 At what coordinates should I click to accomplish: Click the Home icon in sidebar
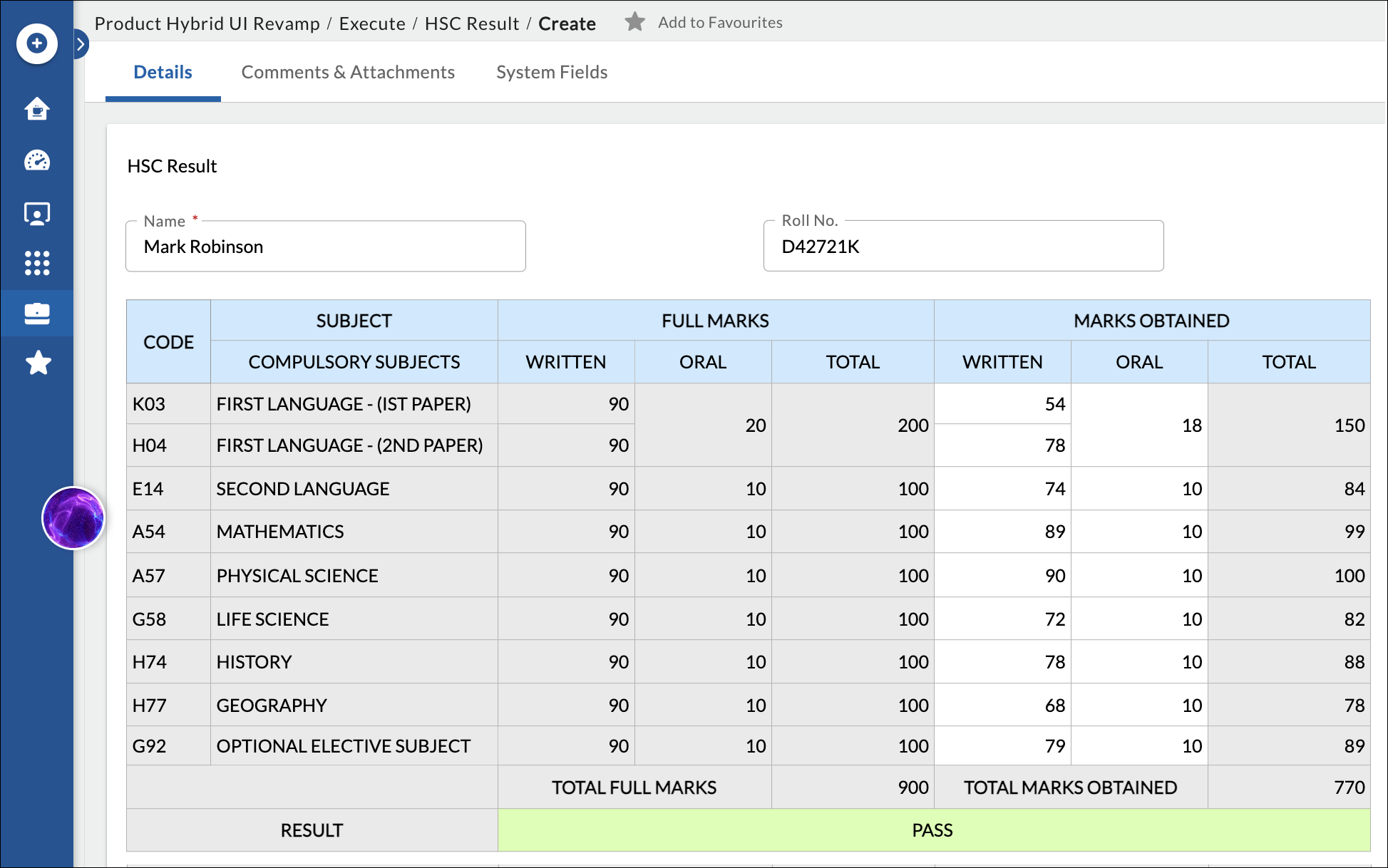coord(36,110)
